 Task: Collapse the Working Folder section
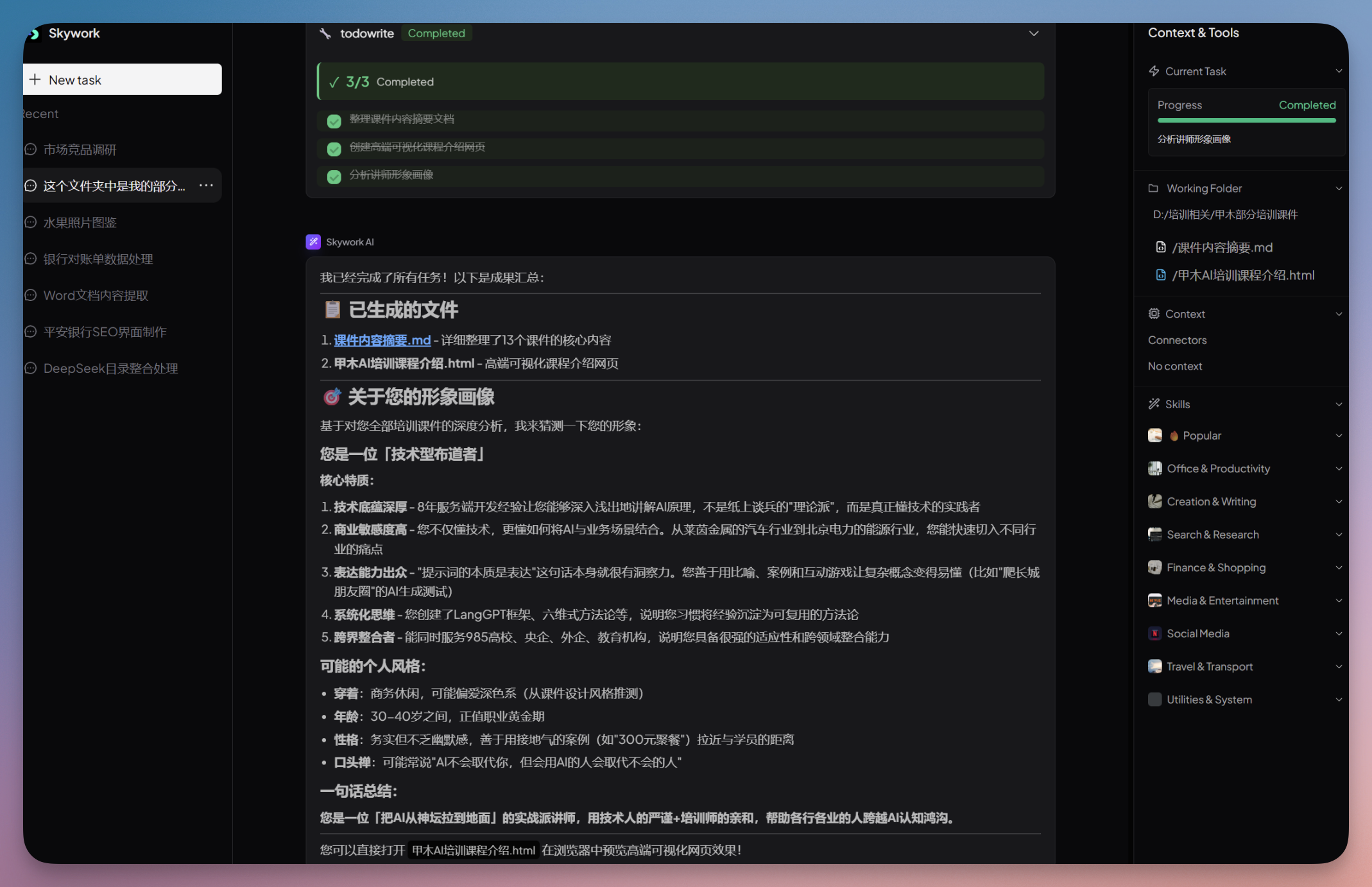tap(1339, 188)
